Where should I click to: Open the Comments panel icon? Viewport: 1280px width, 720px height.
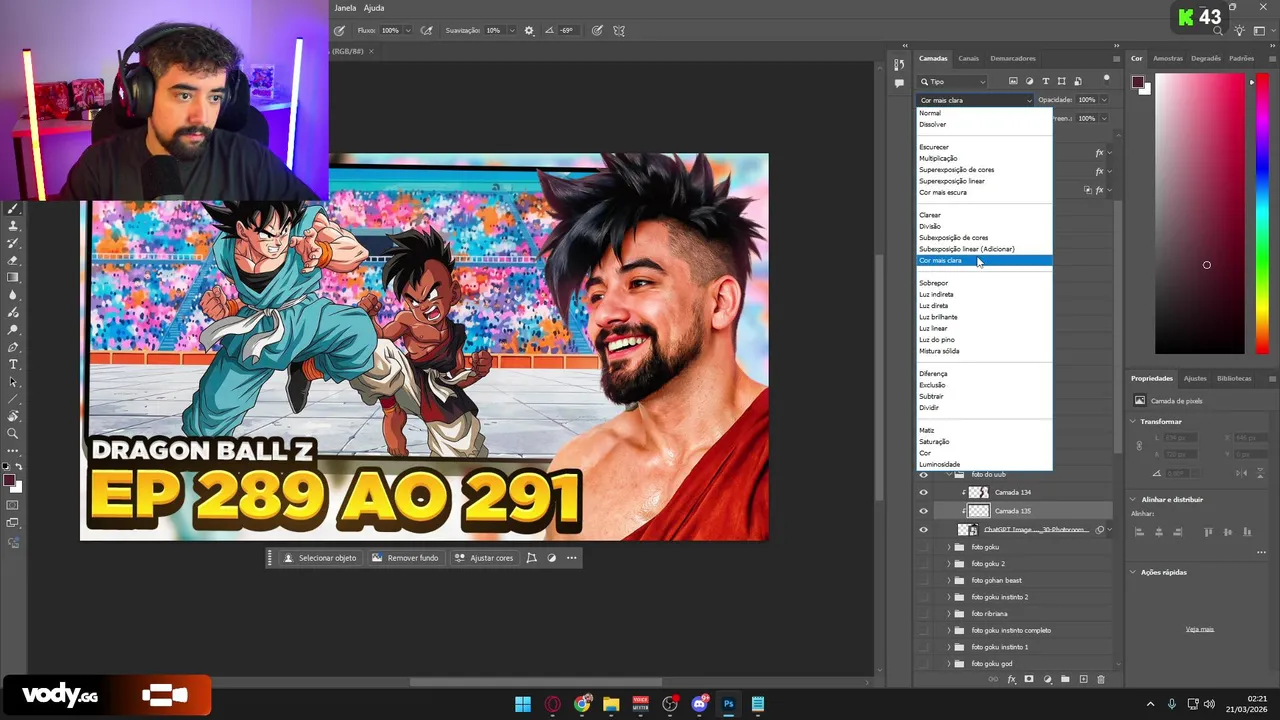[x=899, y=84]
